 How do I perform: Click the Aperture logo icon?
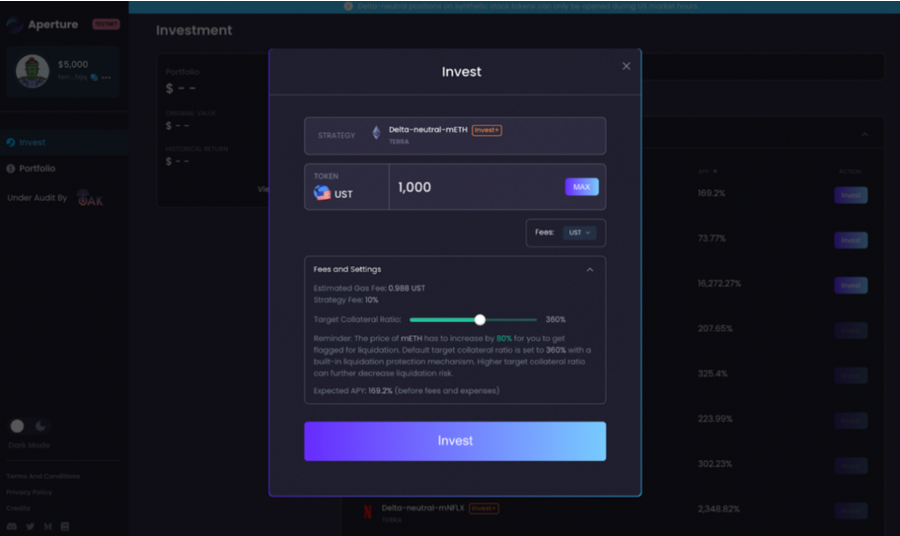coord(14,25)
